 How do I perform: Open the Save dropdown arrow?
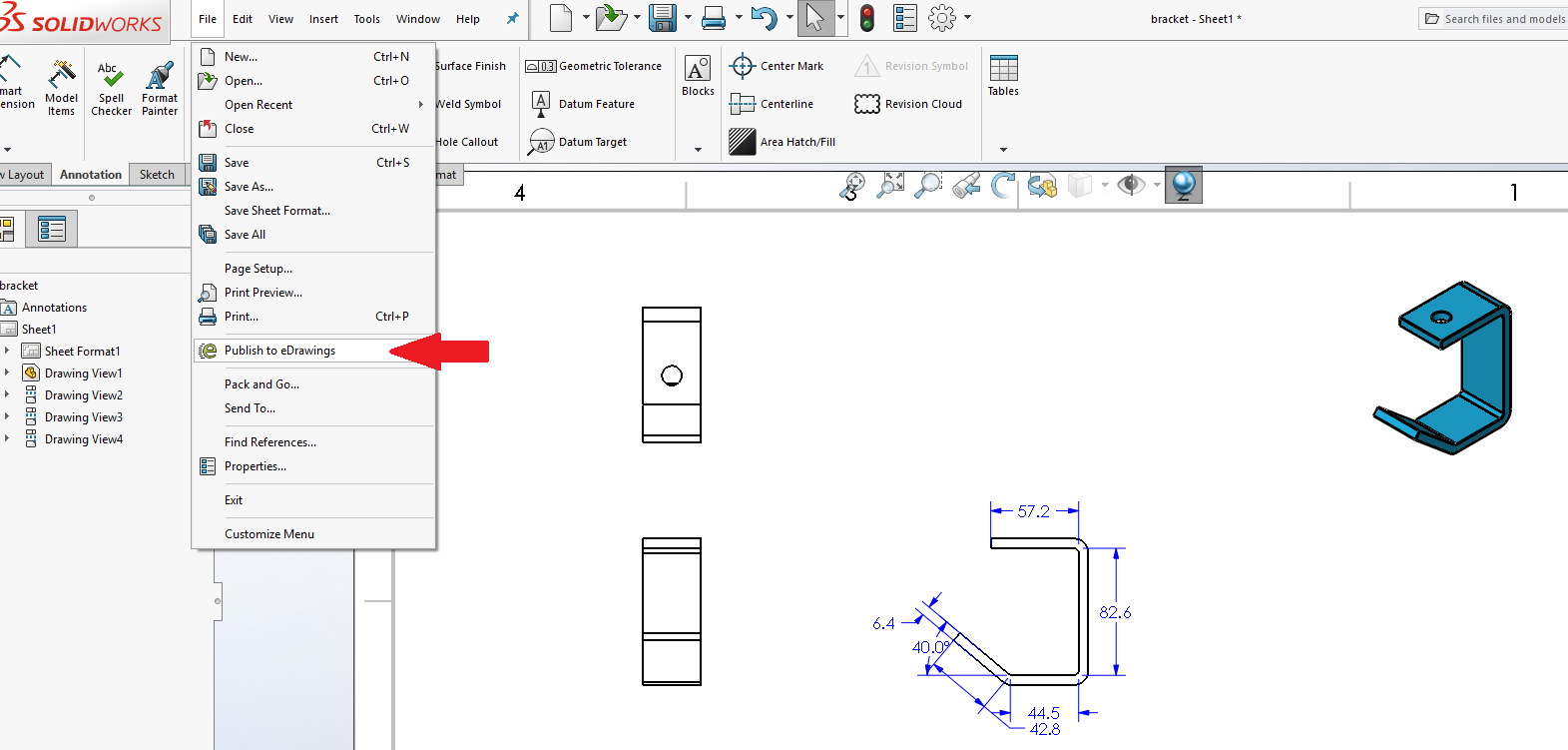coord(688,18)
